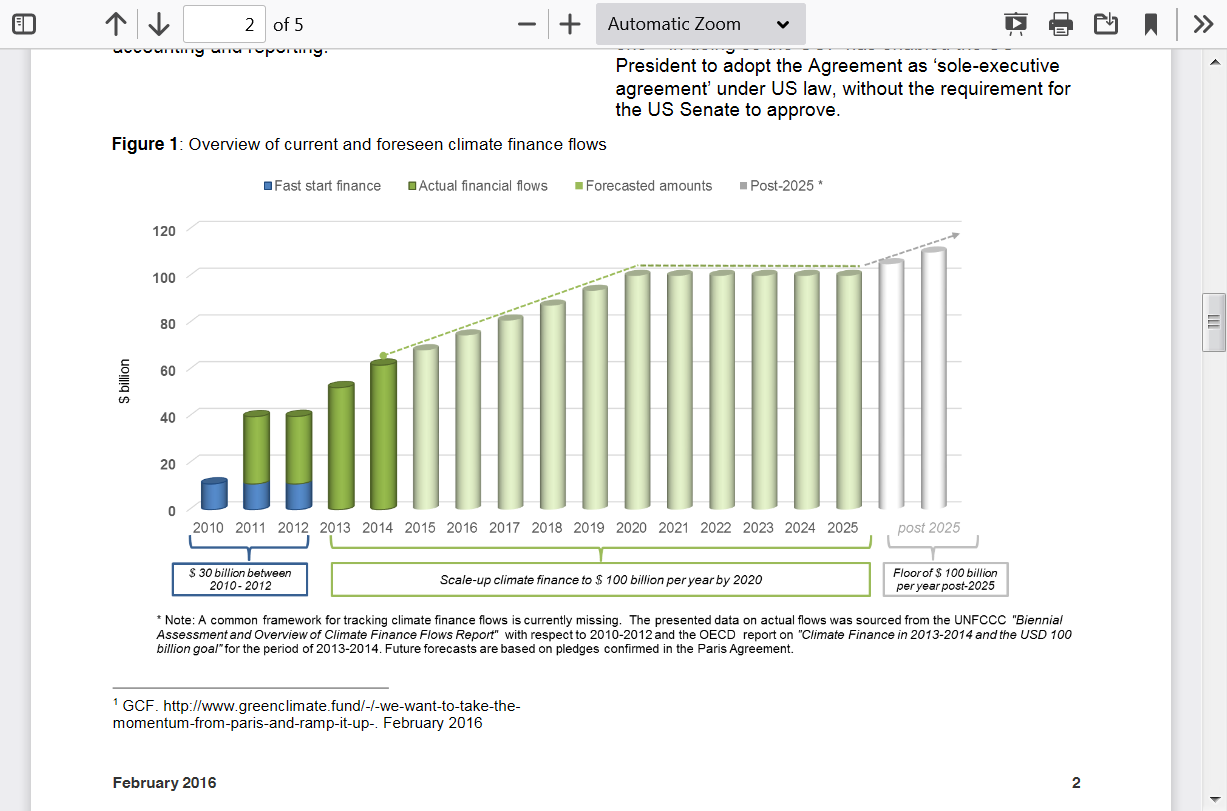Click the vertical scrollbar thumb
Viewport: 1227px width, 811px height.
(x=1214, y=322)
